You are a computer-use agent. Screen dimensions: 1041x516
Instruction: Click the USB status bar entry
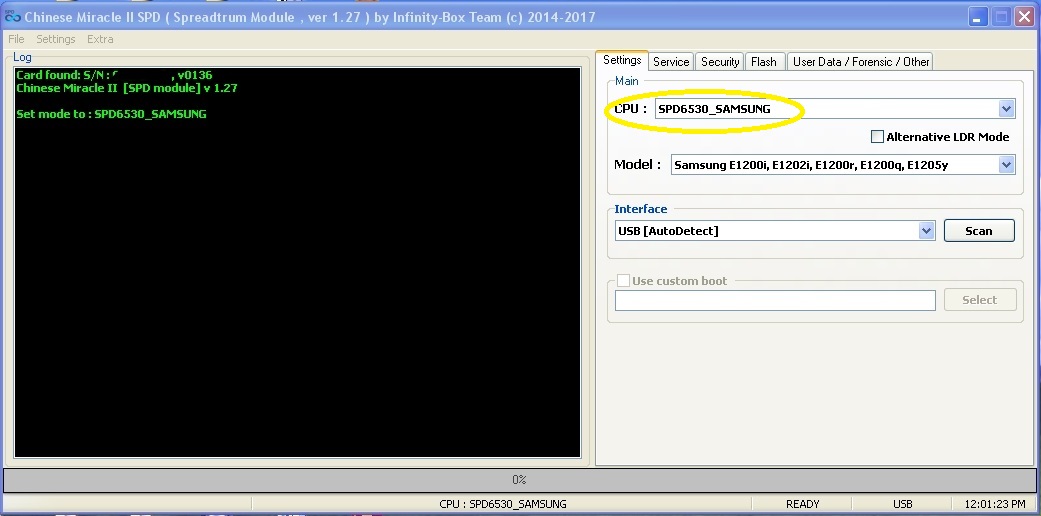coord(903,504)
